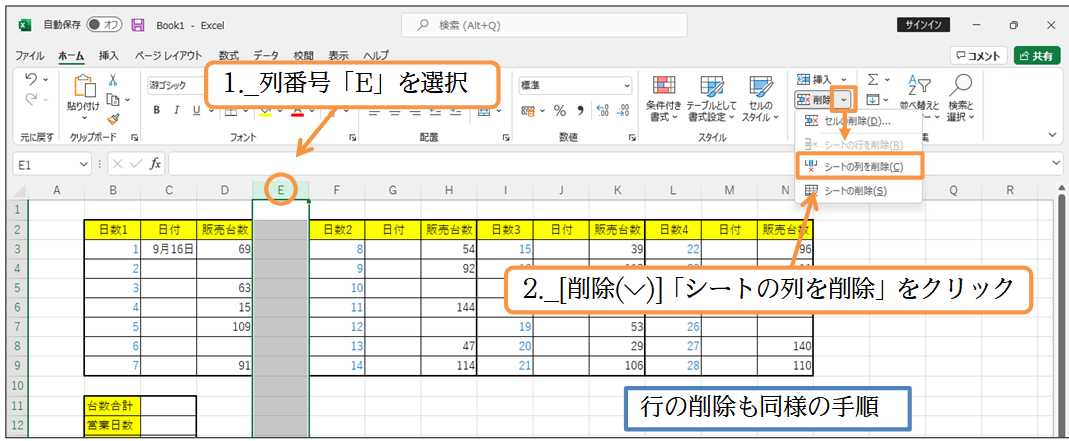
Task: Click the Sign in (サインイン) button
Action: [x=923, y=25]
